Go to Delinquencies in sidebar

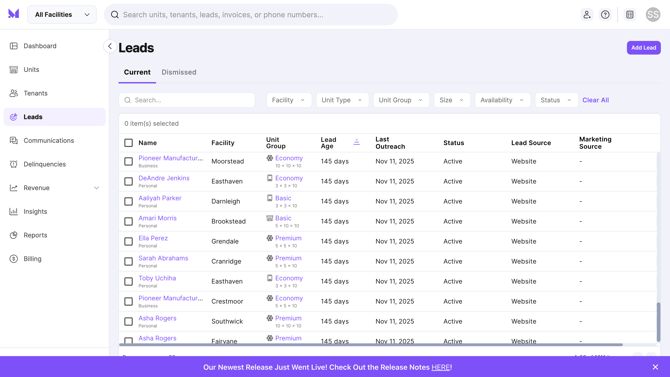click(x=54, y=164)
